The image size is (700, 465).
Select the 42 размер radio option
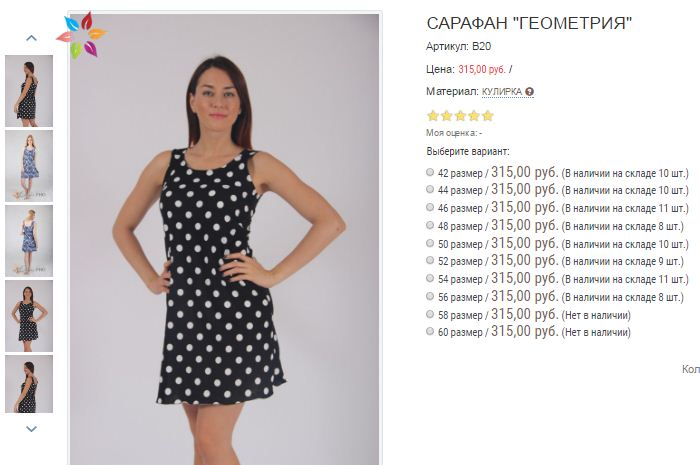(x=431, y=172)
